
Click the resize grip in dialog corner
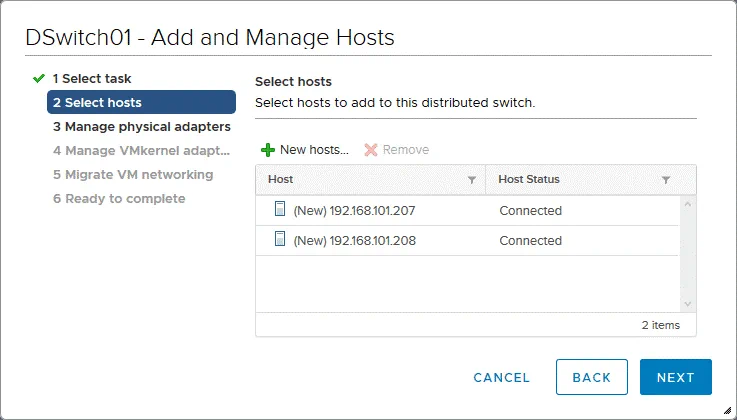point(727,411)
